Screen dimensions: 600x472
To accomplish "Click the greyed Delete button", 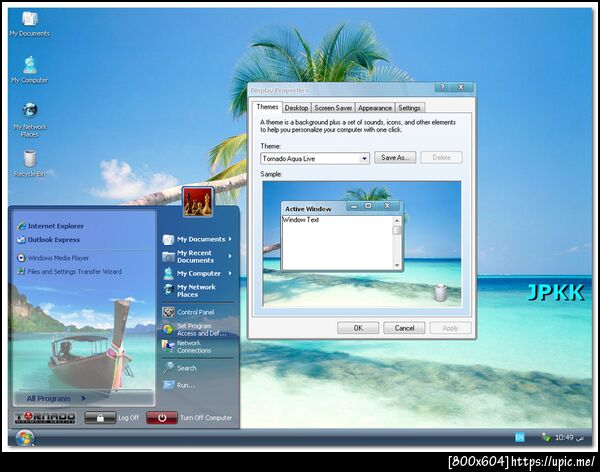I will (441, 157).
